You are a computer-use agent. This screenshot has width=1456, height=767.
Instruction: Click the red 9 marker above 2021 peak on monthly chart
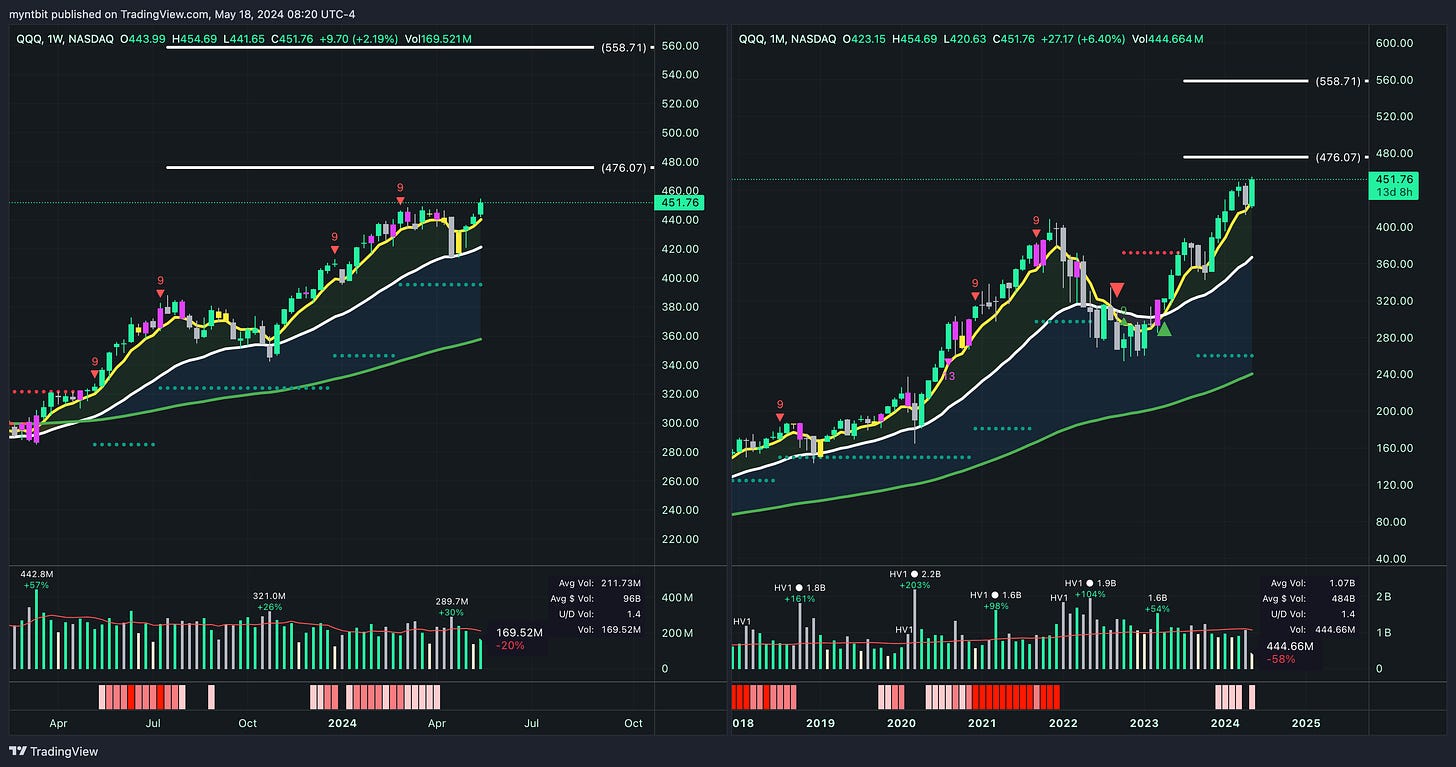pos(1036,225)
